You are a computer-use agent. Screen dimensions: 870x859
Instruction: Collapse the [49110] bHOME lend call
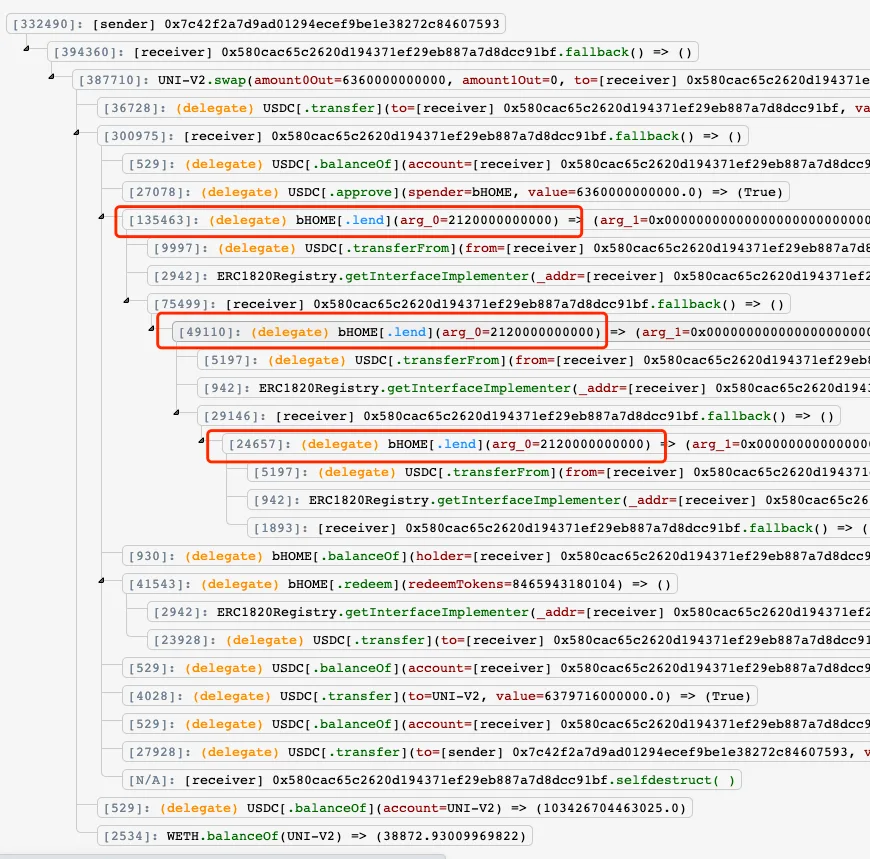tap(151, 329)
